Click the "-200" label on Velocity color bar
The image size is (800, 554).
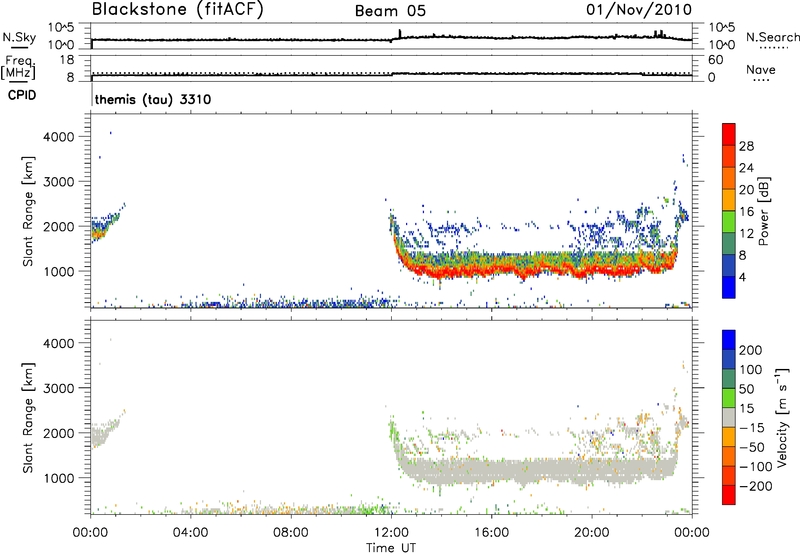pyautogui.click(x=756, y=486)
